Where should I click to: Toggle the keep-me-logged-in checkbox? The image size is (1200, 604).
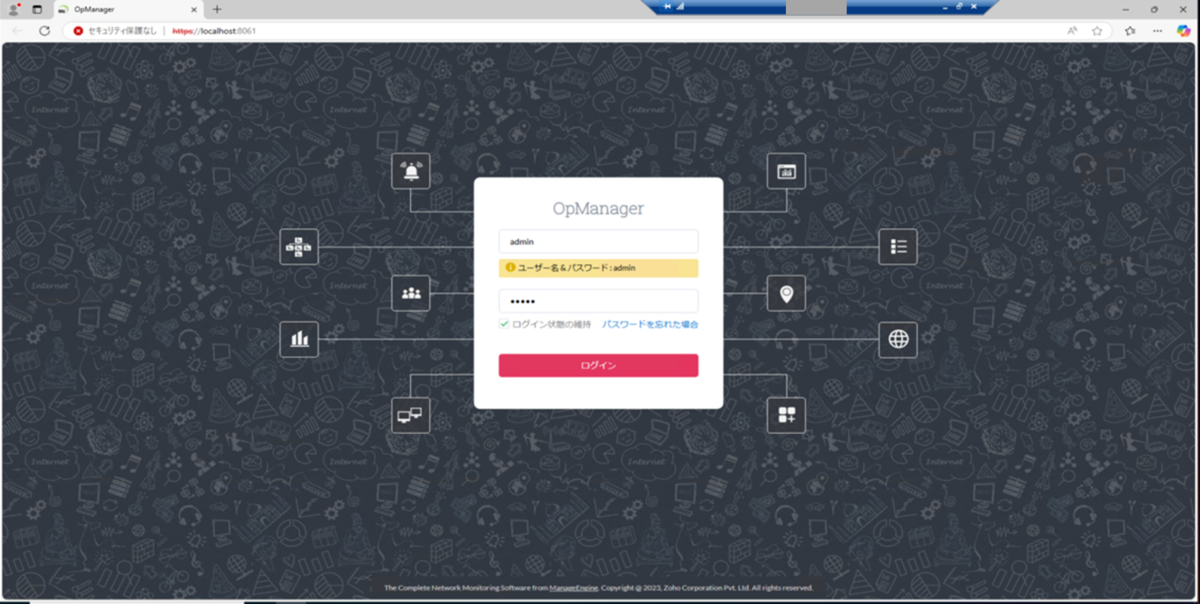(505, 324)
